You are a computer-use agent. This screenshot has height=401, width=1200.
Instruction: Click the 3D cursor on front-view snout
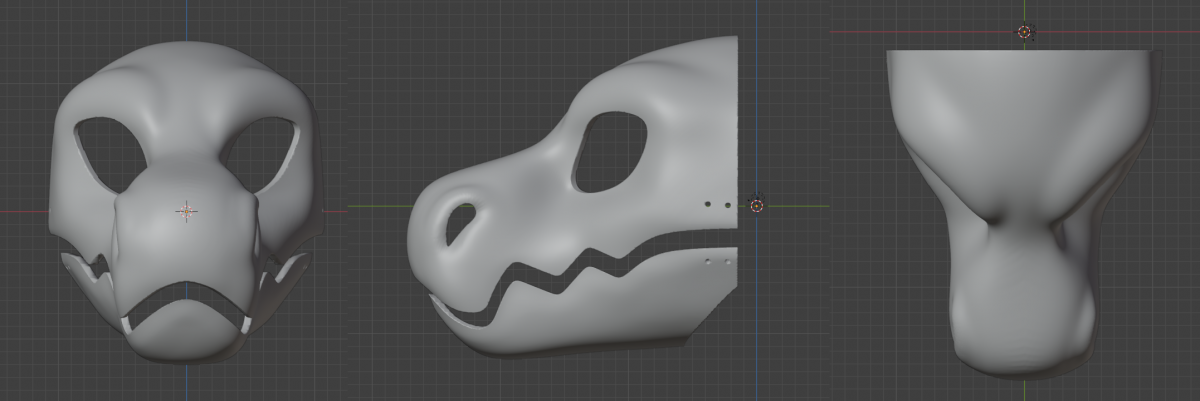[x=186, y=211]
